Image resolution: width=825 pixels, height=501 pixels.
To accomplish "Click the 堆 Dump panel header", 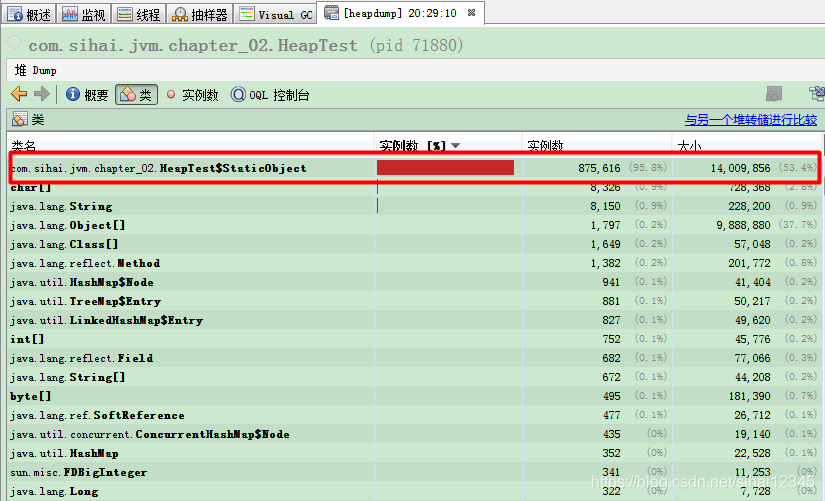I will click(x=36, y=70).
